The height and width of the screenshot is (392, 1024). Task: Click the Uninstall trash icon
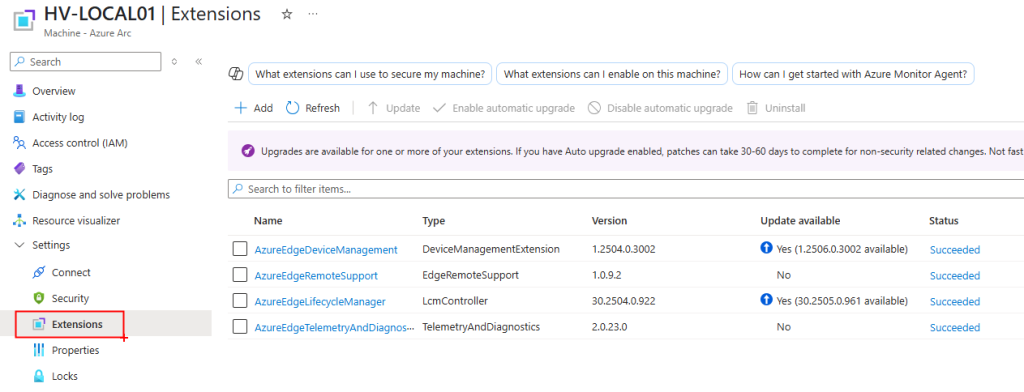(753, 108)
